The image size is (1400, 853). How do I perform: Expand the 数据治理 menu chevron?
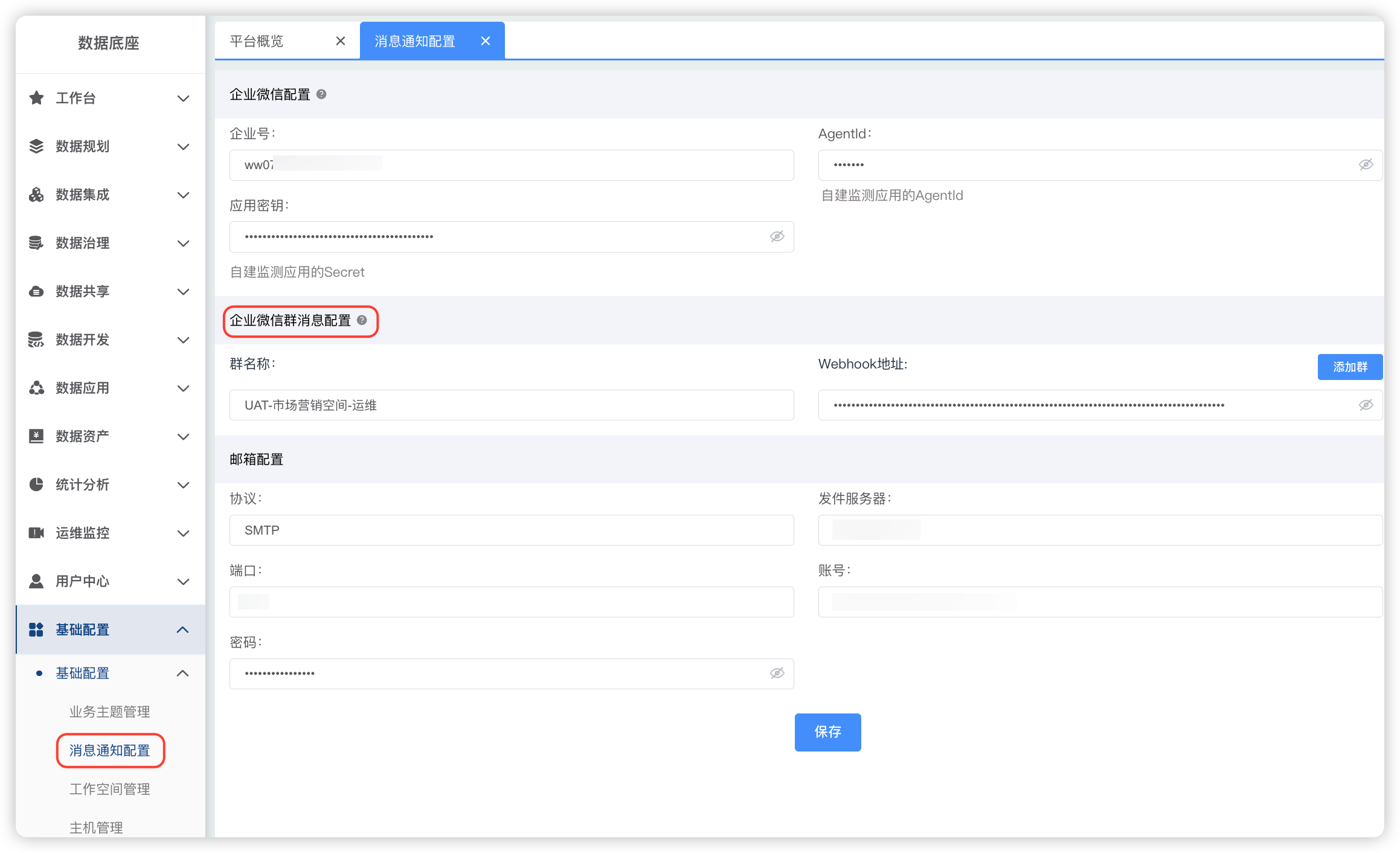(x=183, y=243)
